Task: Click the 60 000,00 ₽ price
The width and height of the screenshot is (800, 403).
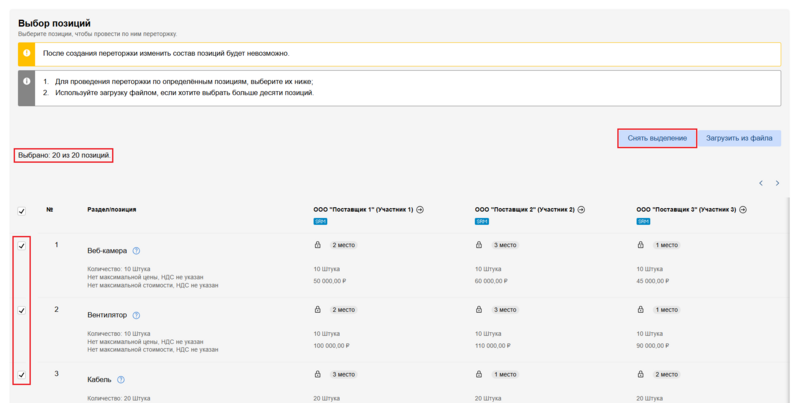Action: click(x=491, y=281)
